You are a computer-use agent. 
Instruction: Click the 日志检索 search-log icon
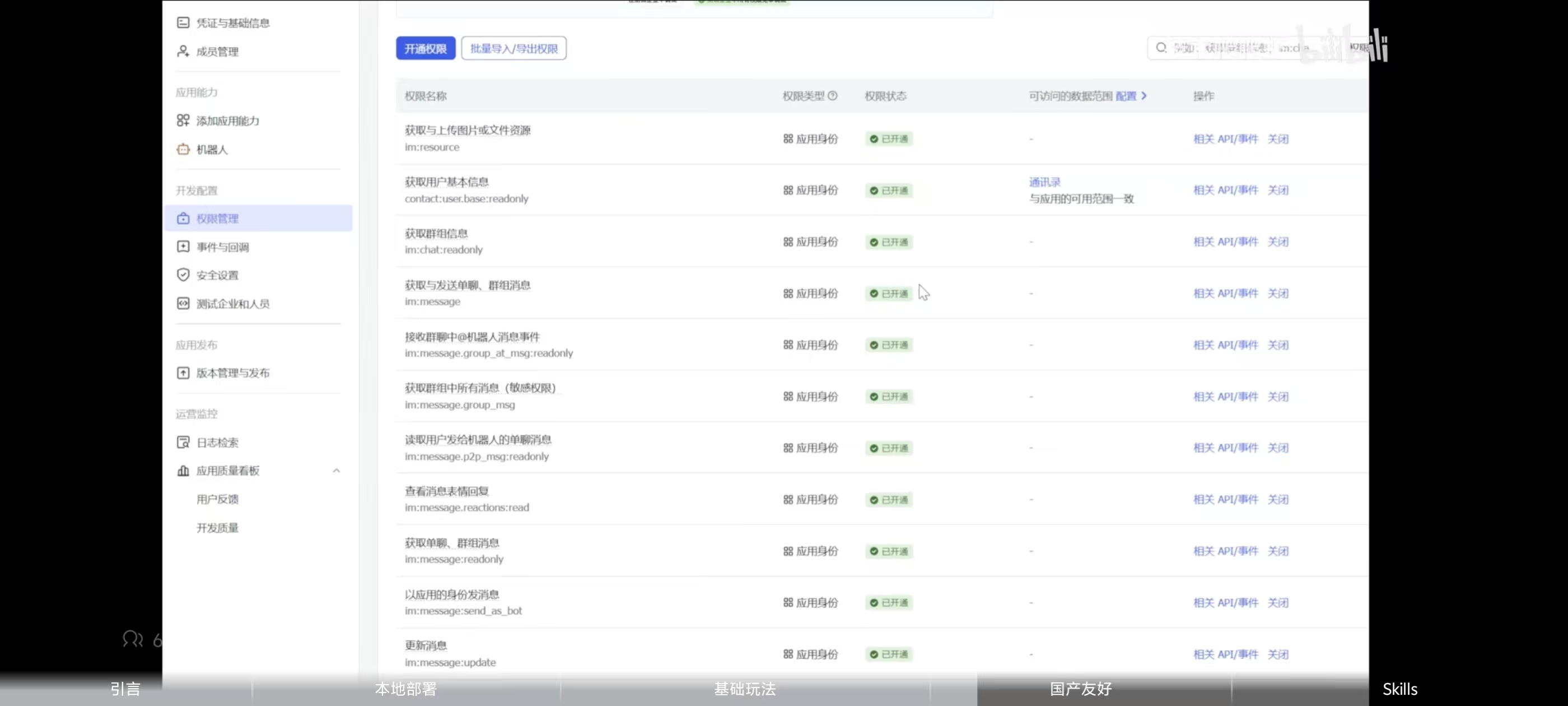tap(183, 442)
